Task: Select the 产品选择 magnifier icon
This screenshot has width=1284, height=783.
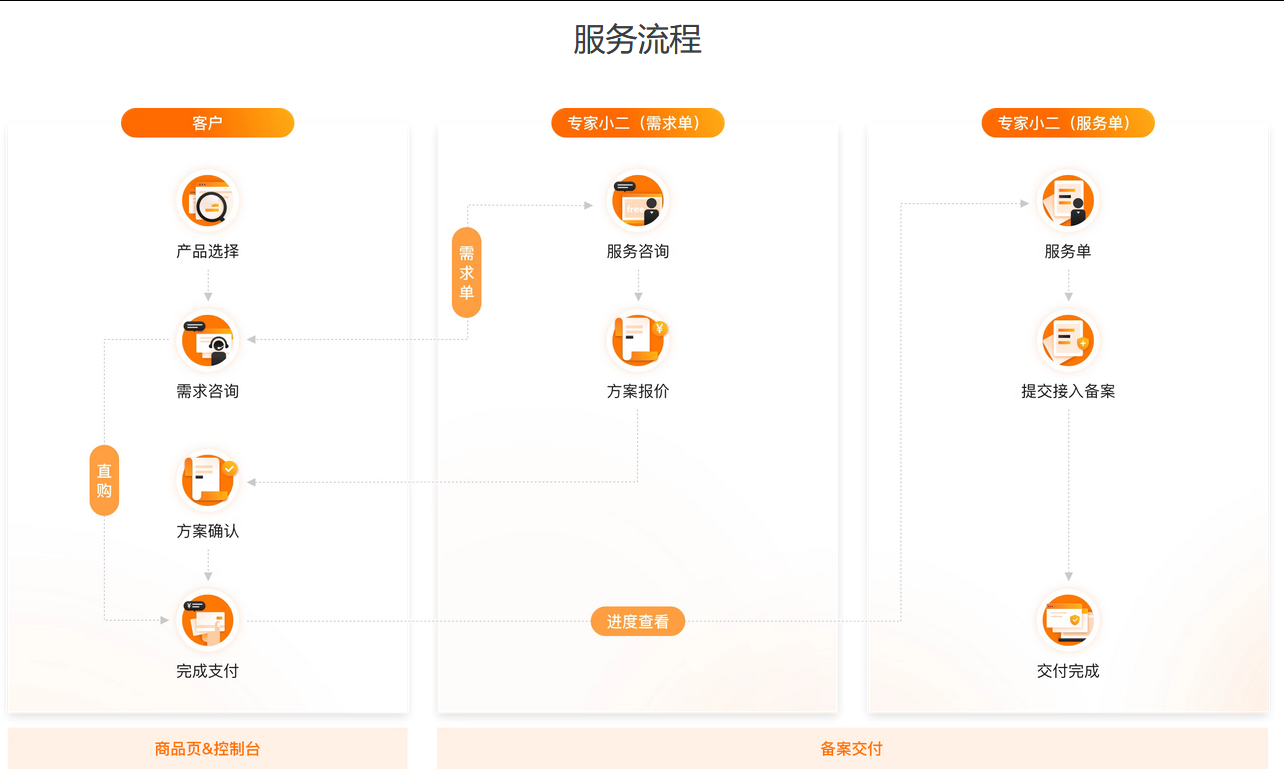Action: click(x=207, y=200)
